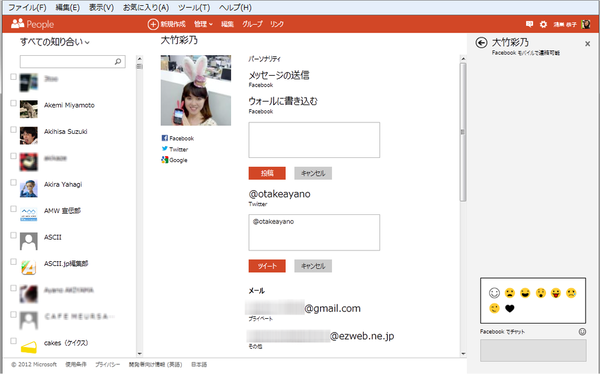The image size is (600, 374).
Task: Open the 表示(V) menu
Action: tap(101, 7)
